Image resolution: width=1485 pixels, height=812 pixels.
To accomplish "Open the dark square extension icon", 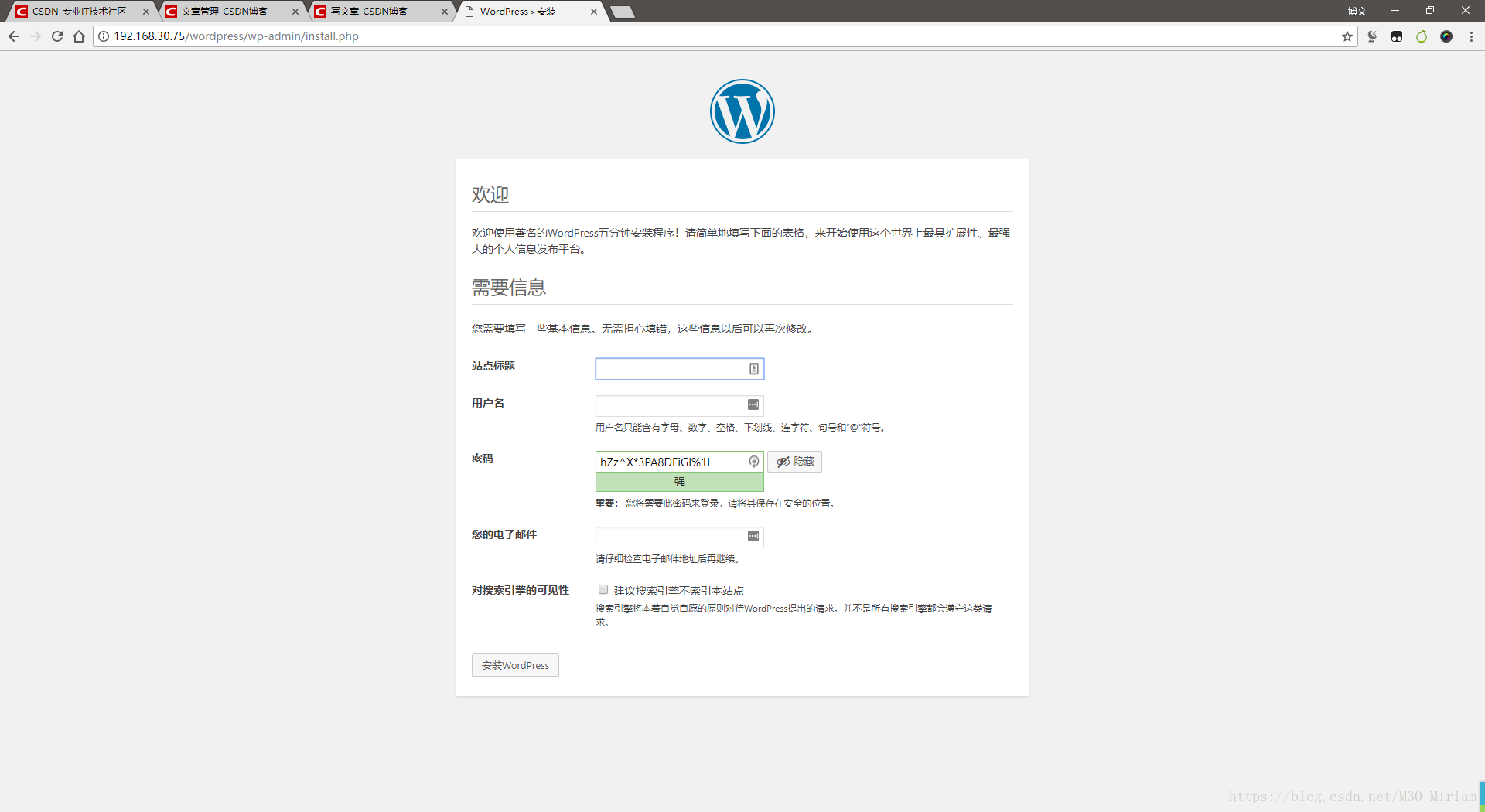I will pos(1397,36).
